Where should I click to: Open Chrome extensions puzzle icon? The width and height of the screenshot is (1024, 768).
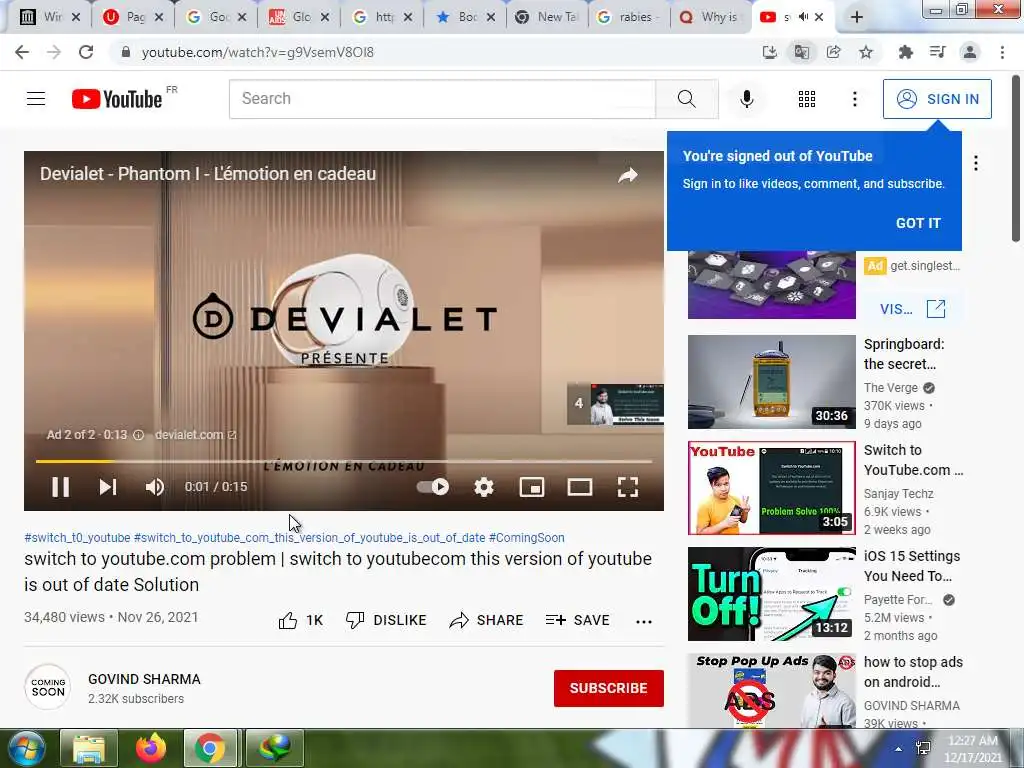(906, 52)
